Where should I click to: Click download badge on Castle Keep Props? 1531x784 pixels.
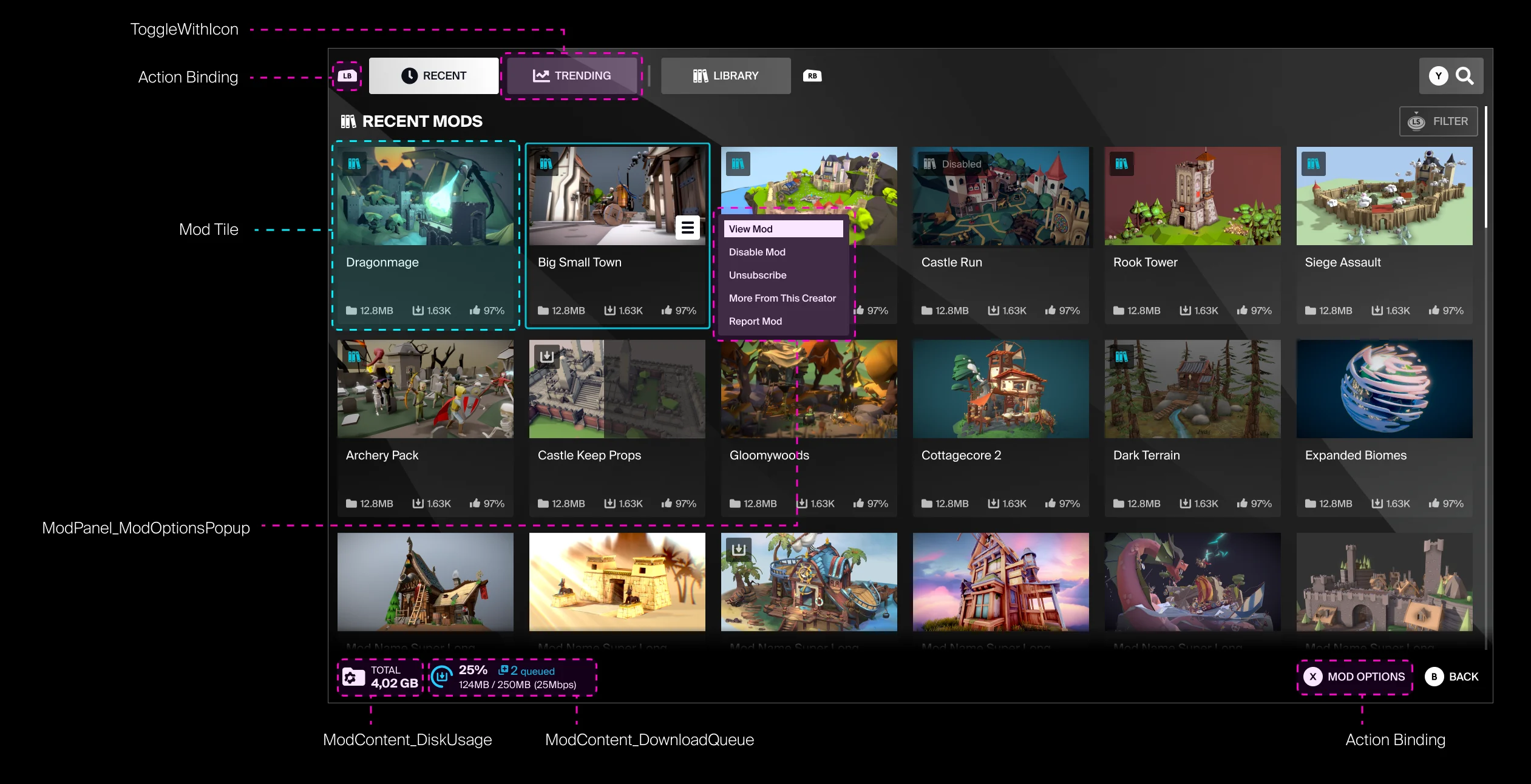pyautogui.click(x=546, y=356)
